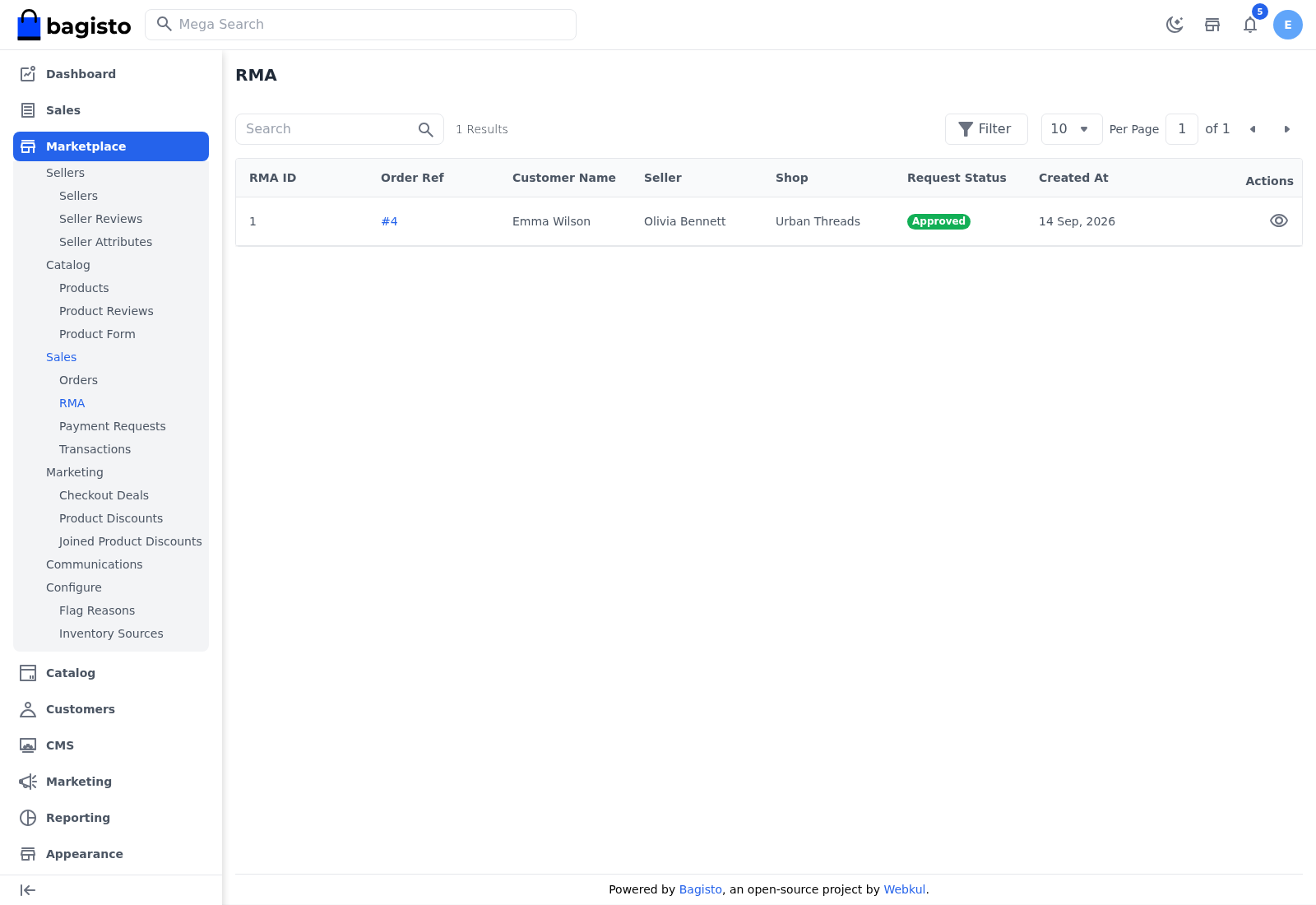Go to previous page arrow
The width and height of the screenshot is (1316, 905).
[x=1253, y=129]
